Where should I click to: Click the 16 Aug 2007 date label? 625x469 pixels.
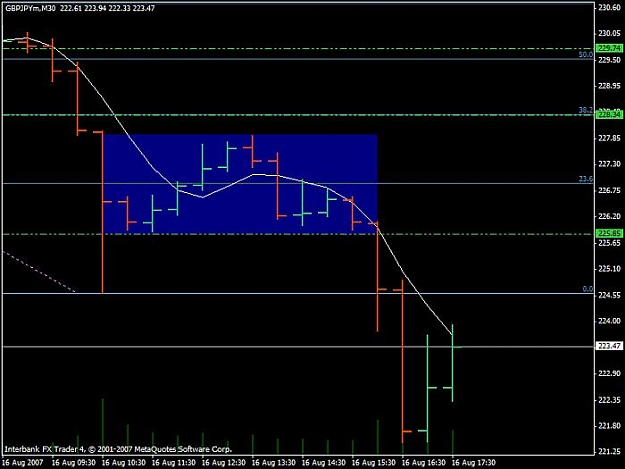pyautogui.click(x=22, y=463)
